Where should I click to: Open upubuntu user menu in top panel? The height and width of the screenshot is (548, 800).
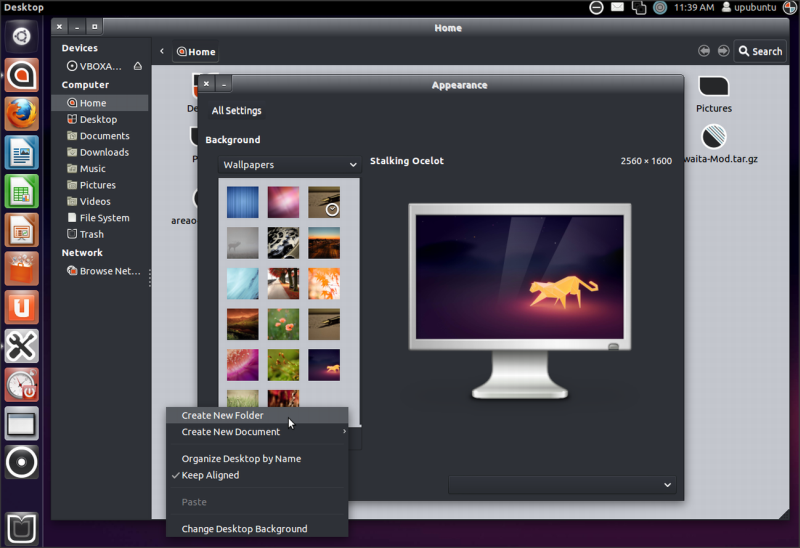coord(749,7)
